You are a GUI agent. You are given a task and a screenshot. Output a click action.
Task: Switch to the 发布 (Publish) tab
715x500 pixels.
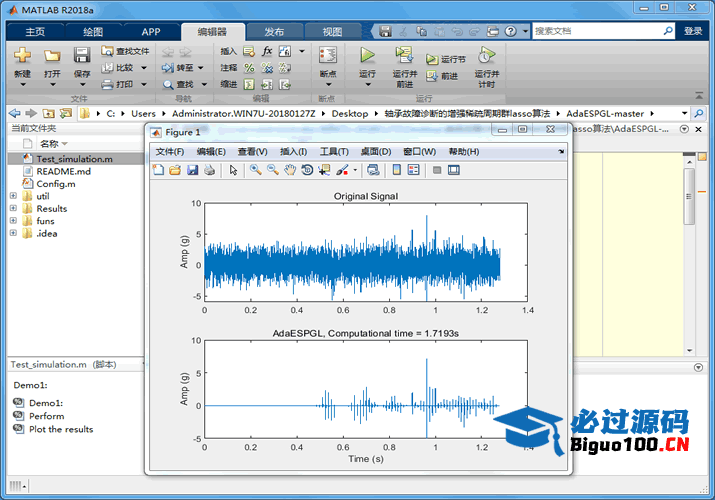pyautogui.click(x=274, y=31)
